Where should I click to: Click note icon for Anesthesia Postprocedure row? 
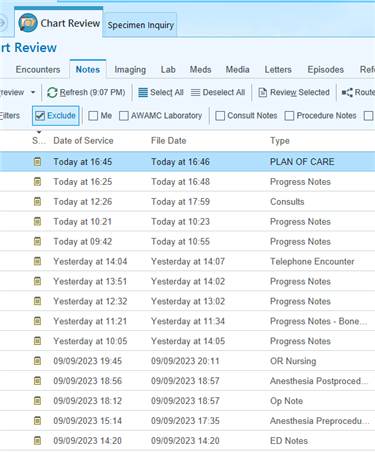click(x=38, y=381)
